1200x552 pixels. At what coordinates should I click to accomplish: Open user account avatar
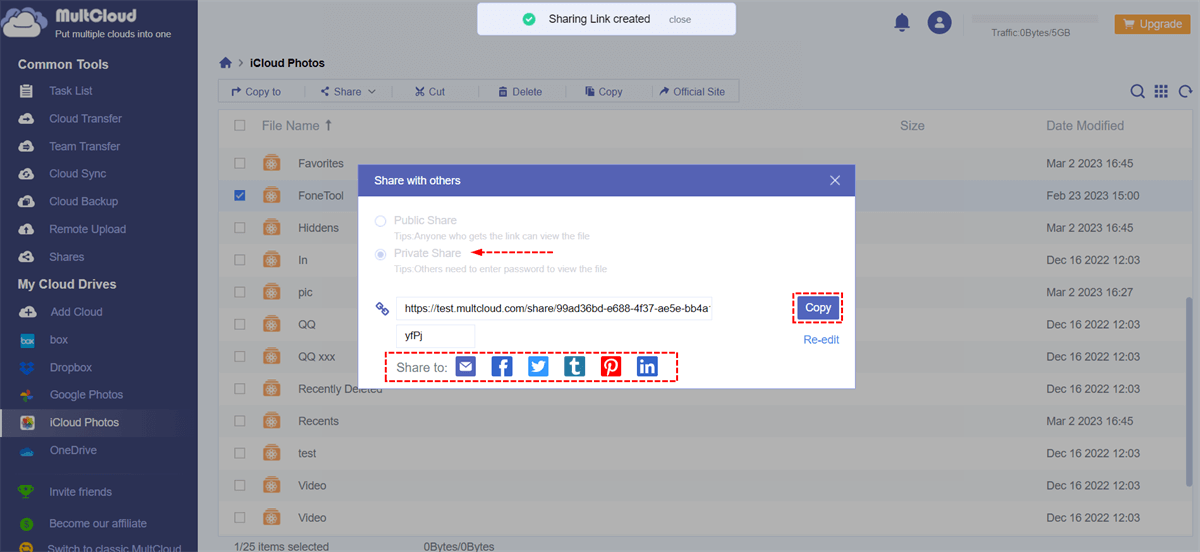(x=939, y=22)
